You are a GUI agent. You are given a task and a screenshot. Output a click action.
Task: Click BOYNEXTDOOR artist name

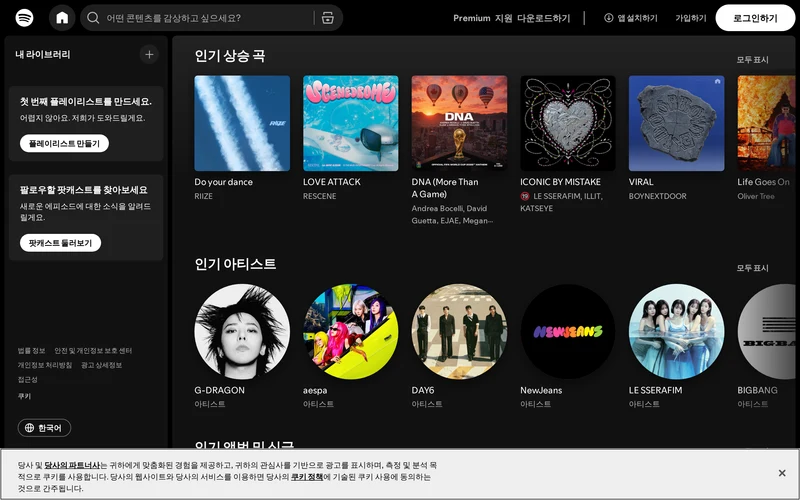click(658, 196)
